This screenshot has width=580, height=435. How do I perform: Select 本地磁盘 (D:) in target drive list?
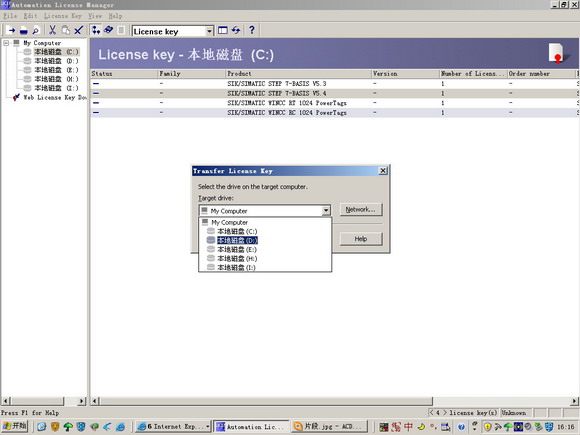pyautogui.click(x=237, y=240)
